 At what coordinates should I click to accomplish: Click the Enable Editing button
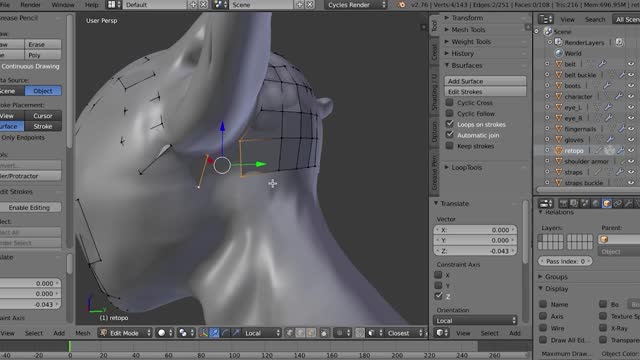pos(29,207)
